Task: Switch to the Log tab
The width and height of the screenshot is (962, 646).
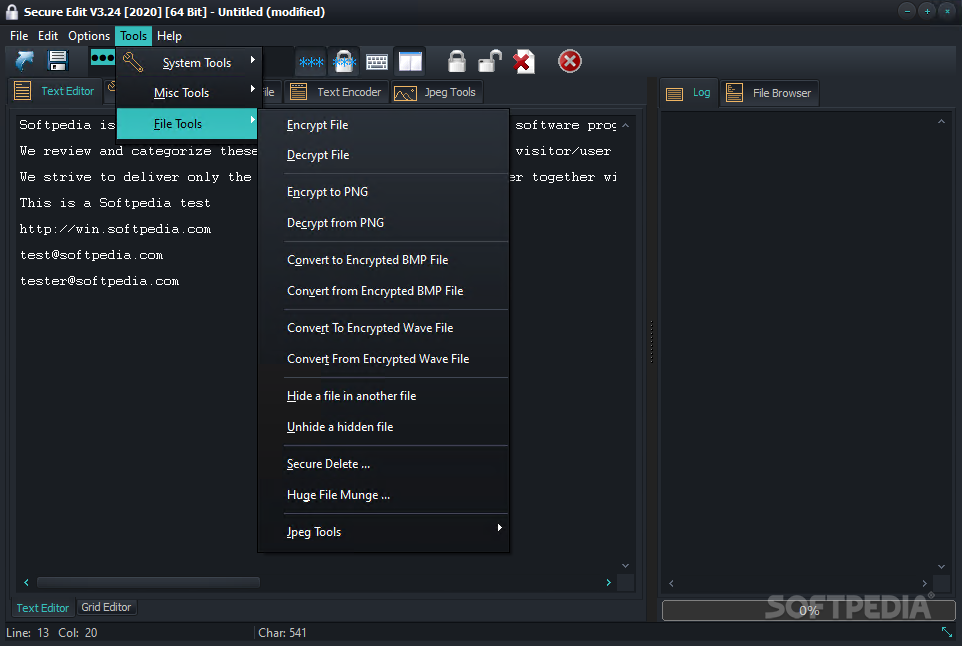Action: [689, 93]
